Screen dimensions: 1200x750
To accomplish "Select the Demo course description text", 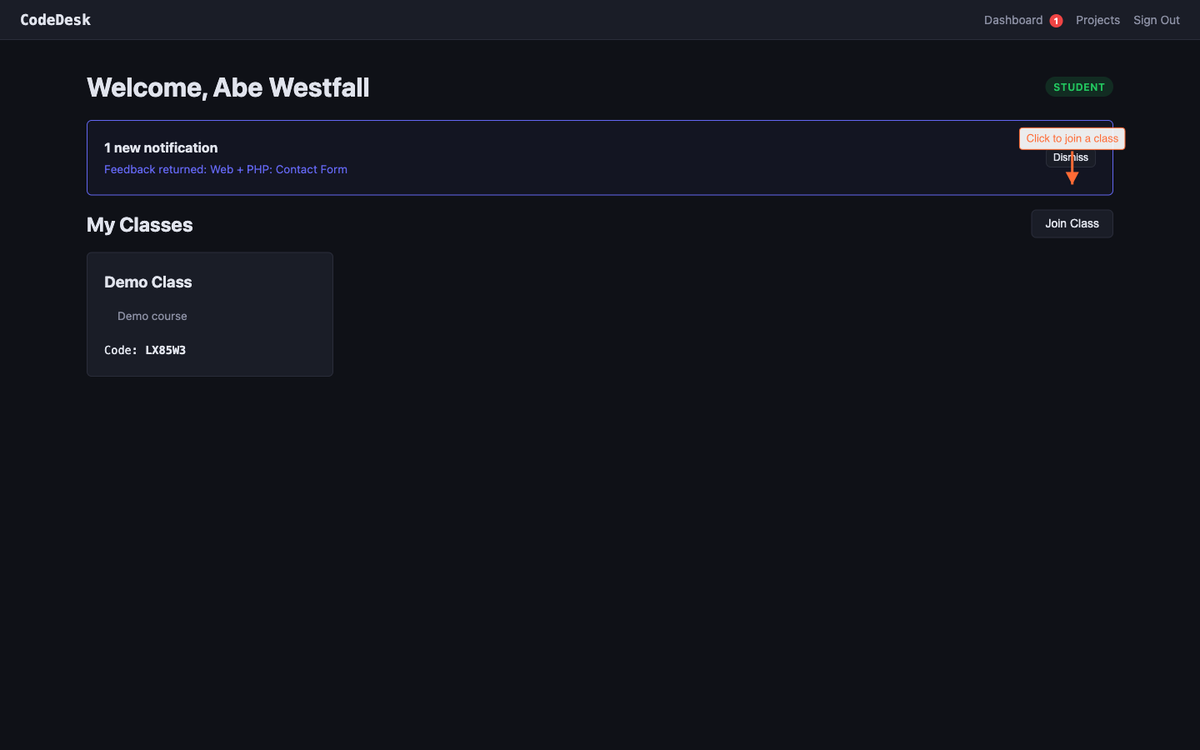I will 152,316.
